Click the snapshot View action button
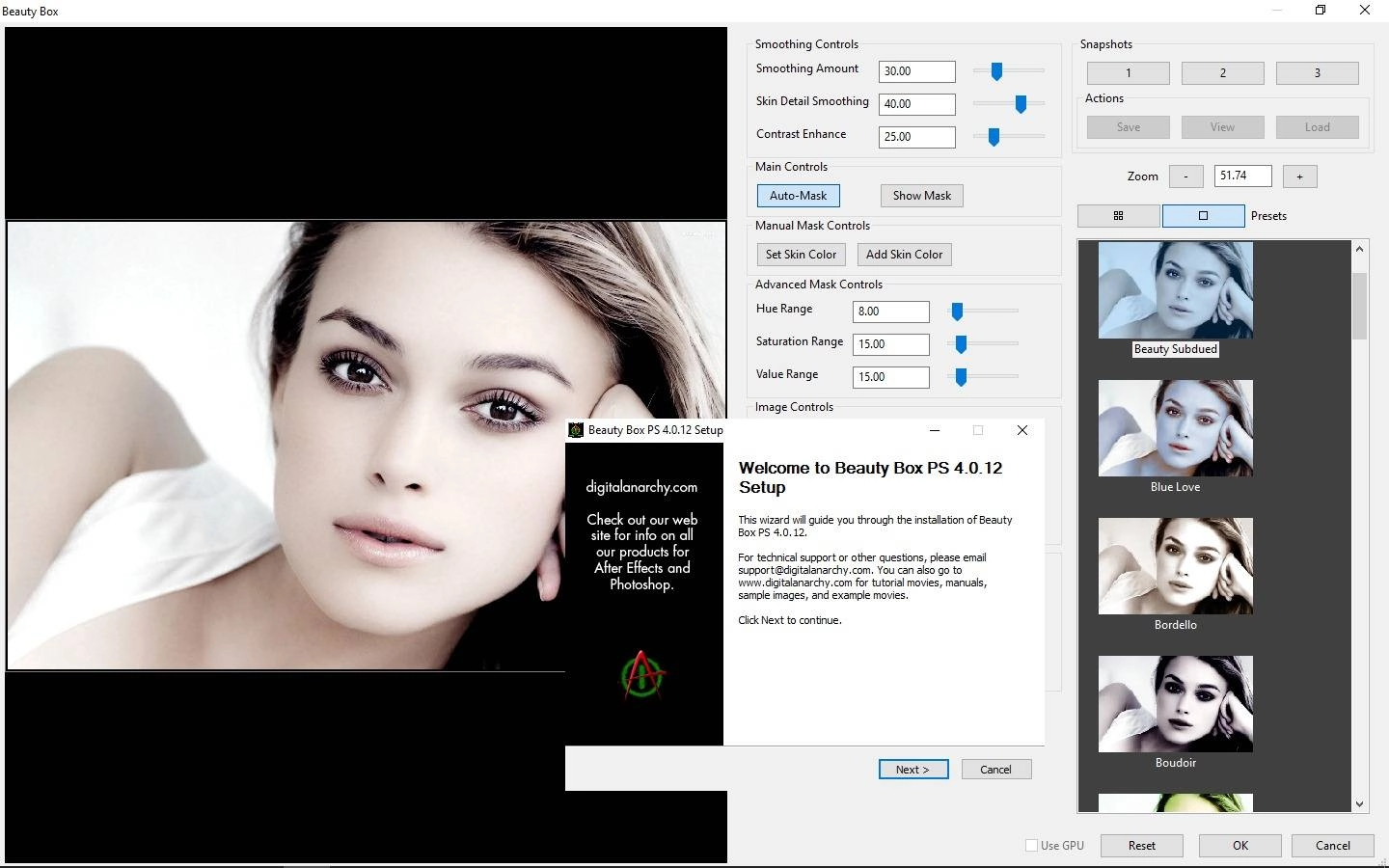The image size is (1389, 868). pos(1222,127)
